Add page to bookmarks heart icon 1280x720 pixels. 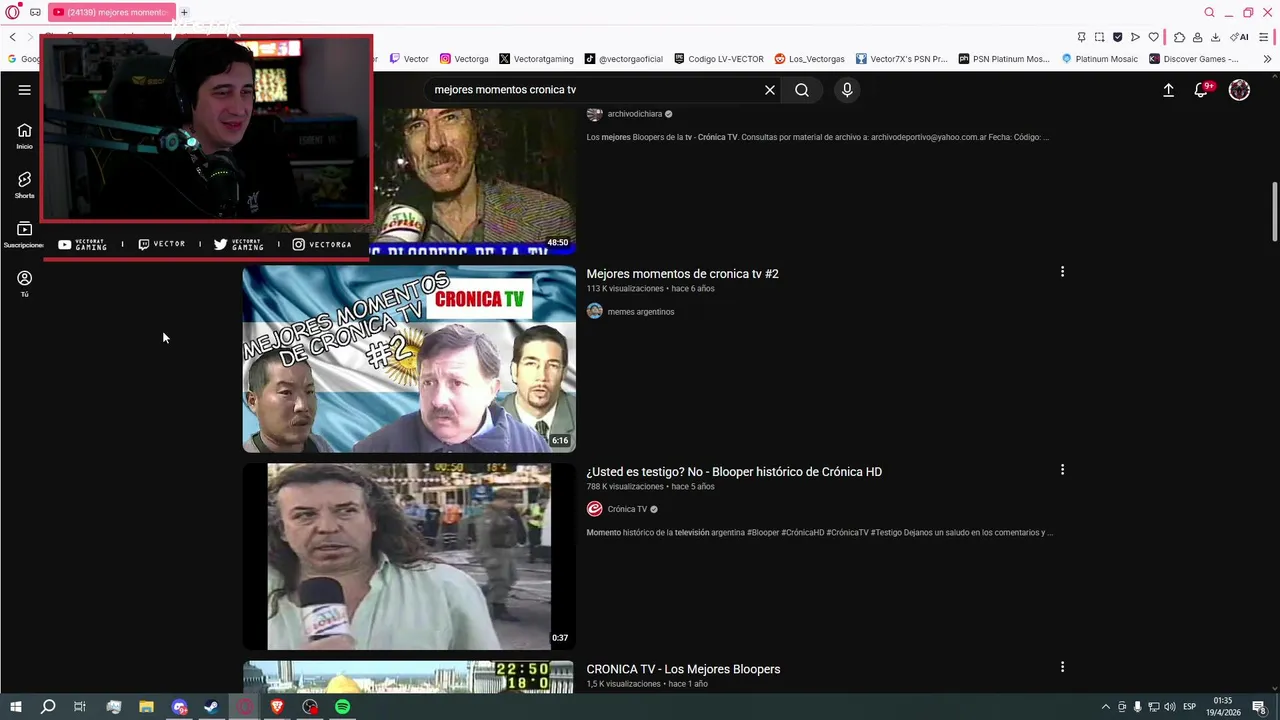point(1153,37)
